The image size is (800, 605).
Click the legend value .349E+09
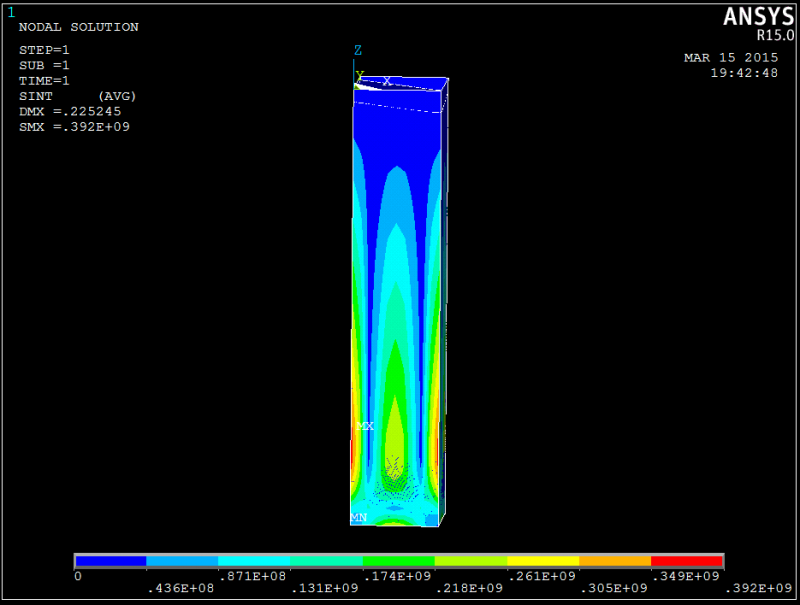click(686, 576)
